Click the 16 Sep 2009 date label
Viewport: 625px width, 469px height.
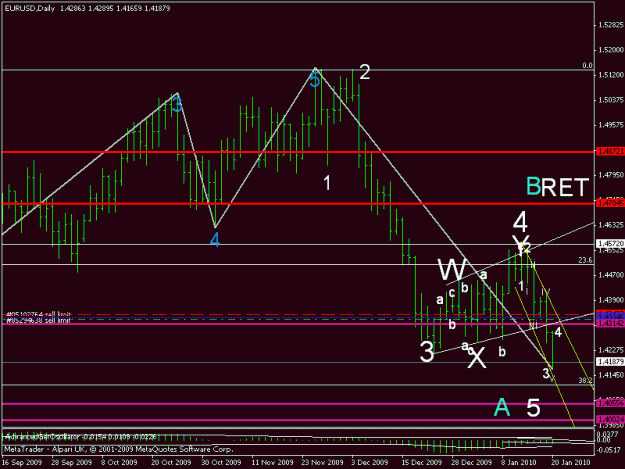22,462
